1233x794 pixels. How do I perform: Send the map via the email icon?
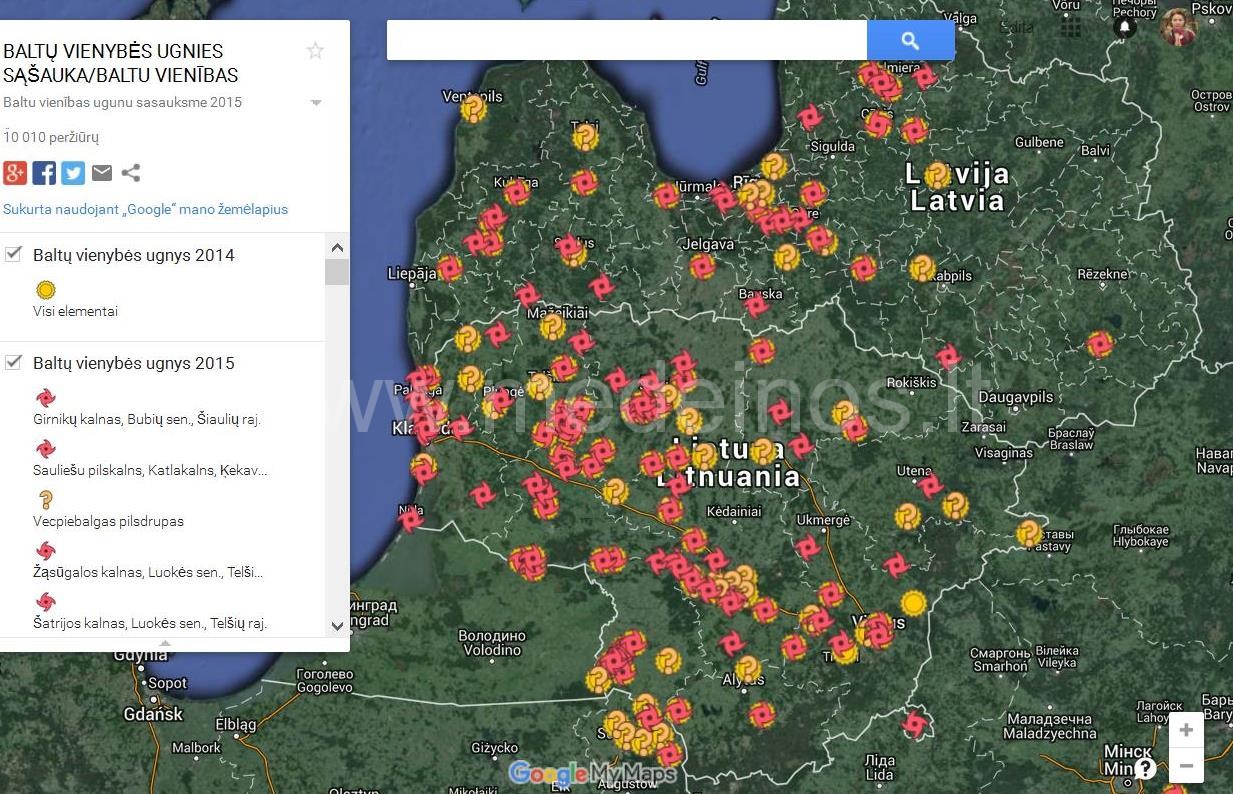pyautogui.click(x=102, y=173)
